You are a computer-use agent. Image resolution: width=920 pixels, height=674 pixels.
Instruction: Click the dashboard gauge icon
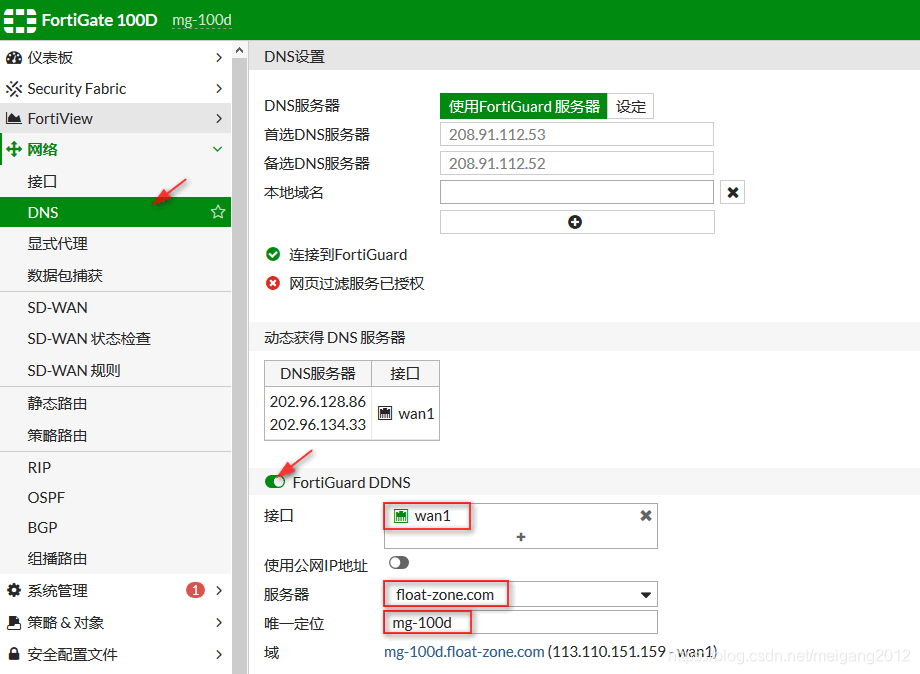point(13,57)
